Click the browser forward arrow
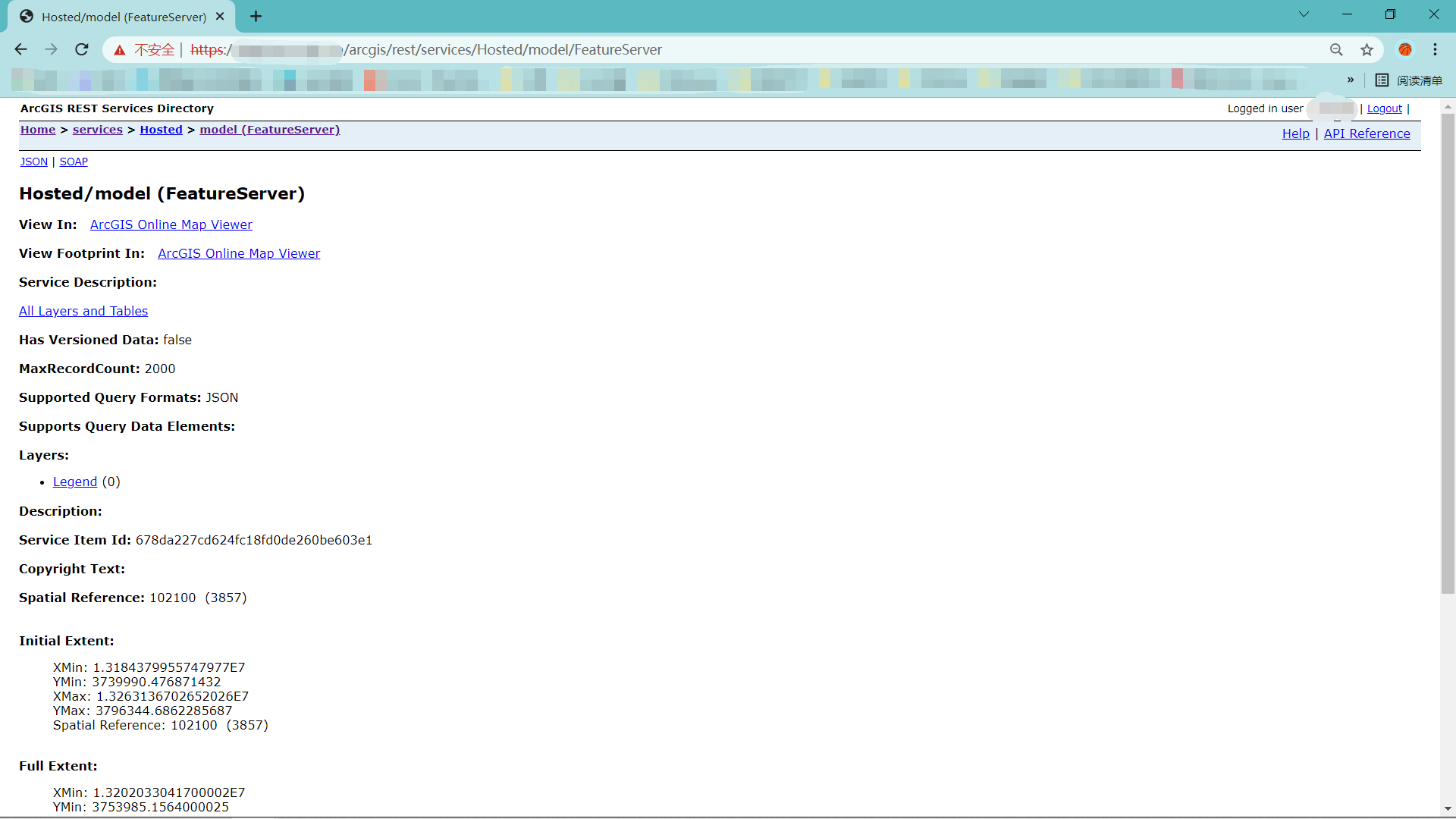Viewport: 1456px width, 819px height. point(51,49)
